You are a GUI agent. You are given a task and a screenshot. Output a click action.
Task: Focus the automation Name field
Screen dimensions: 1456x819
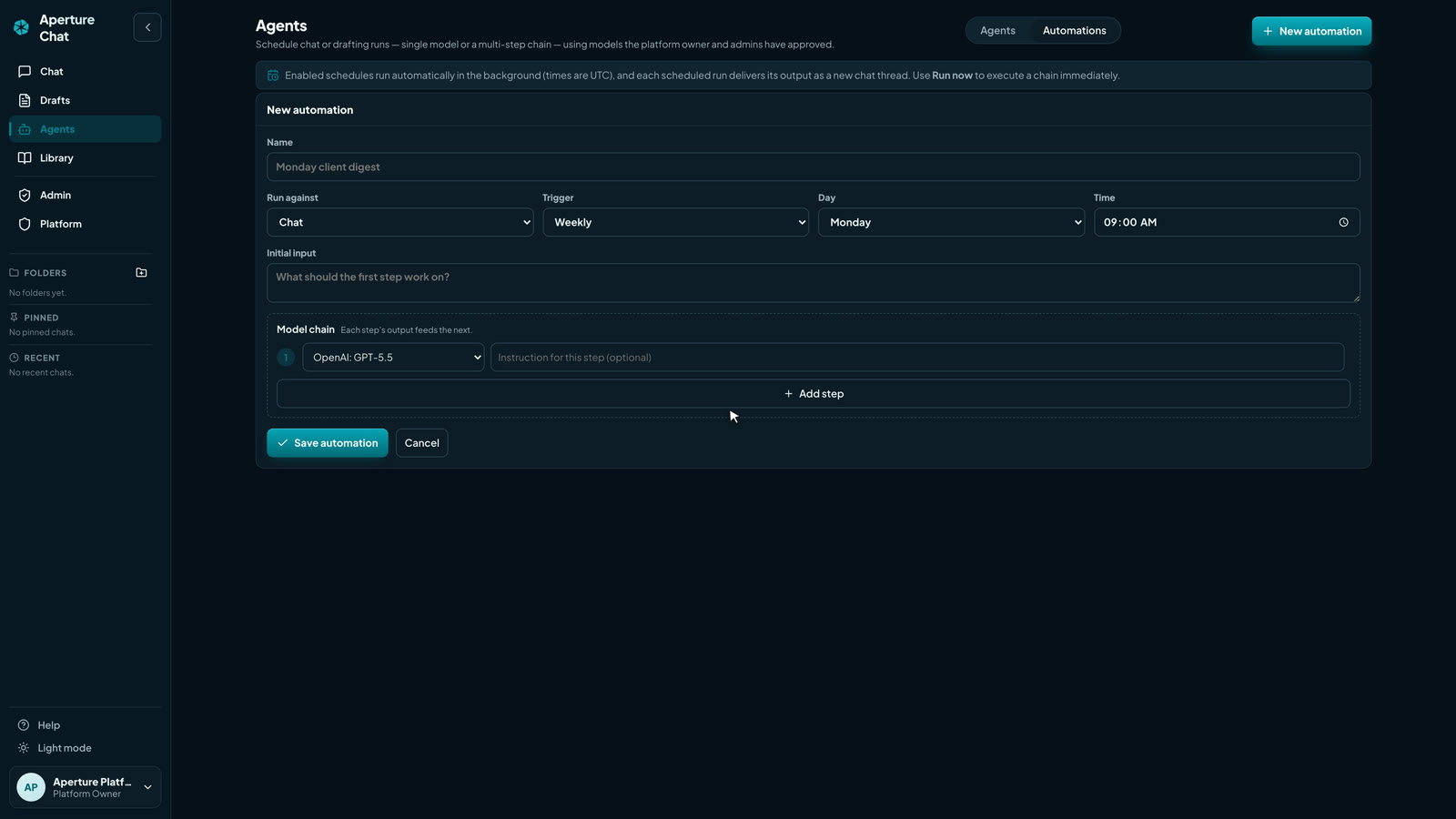(x=813, y=167)
